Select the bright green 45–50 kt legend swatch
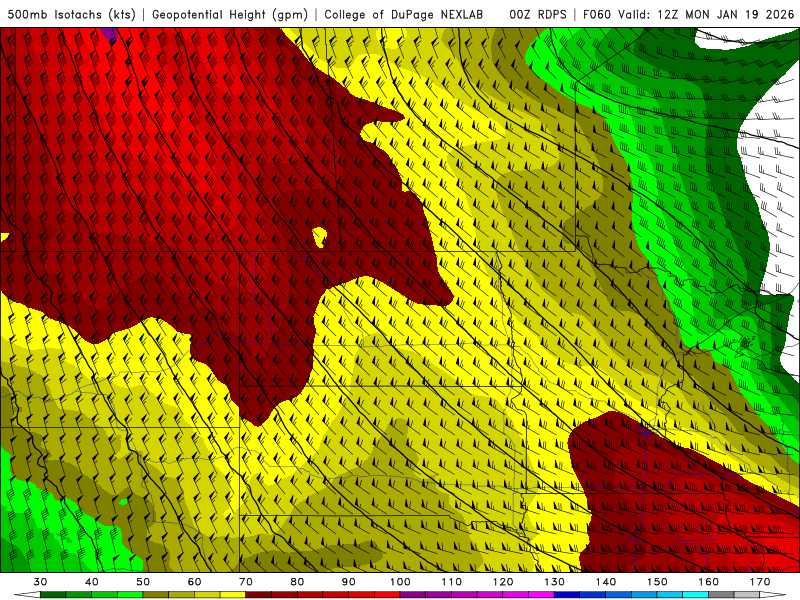800x600 pixels. [x=130, y=595]
